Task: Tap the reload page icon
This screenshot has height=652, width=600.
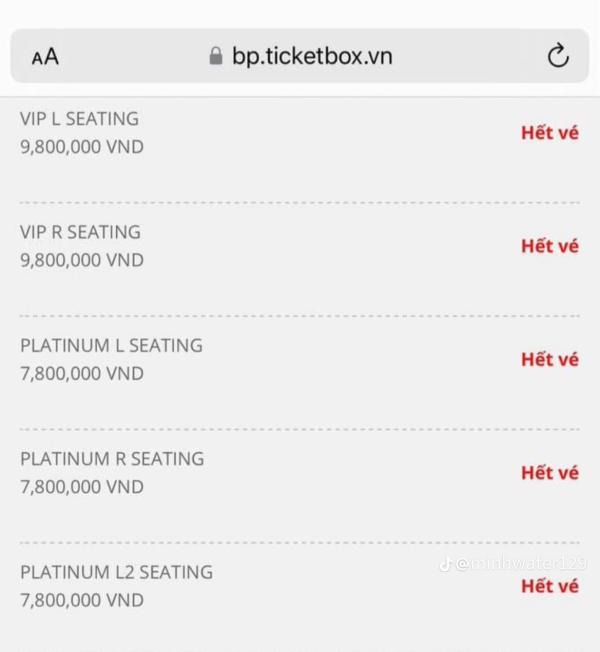Action: coord(558,56)
